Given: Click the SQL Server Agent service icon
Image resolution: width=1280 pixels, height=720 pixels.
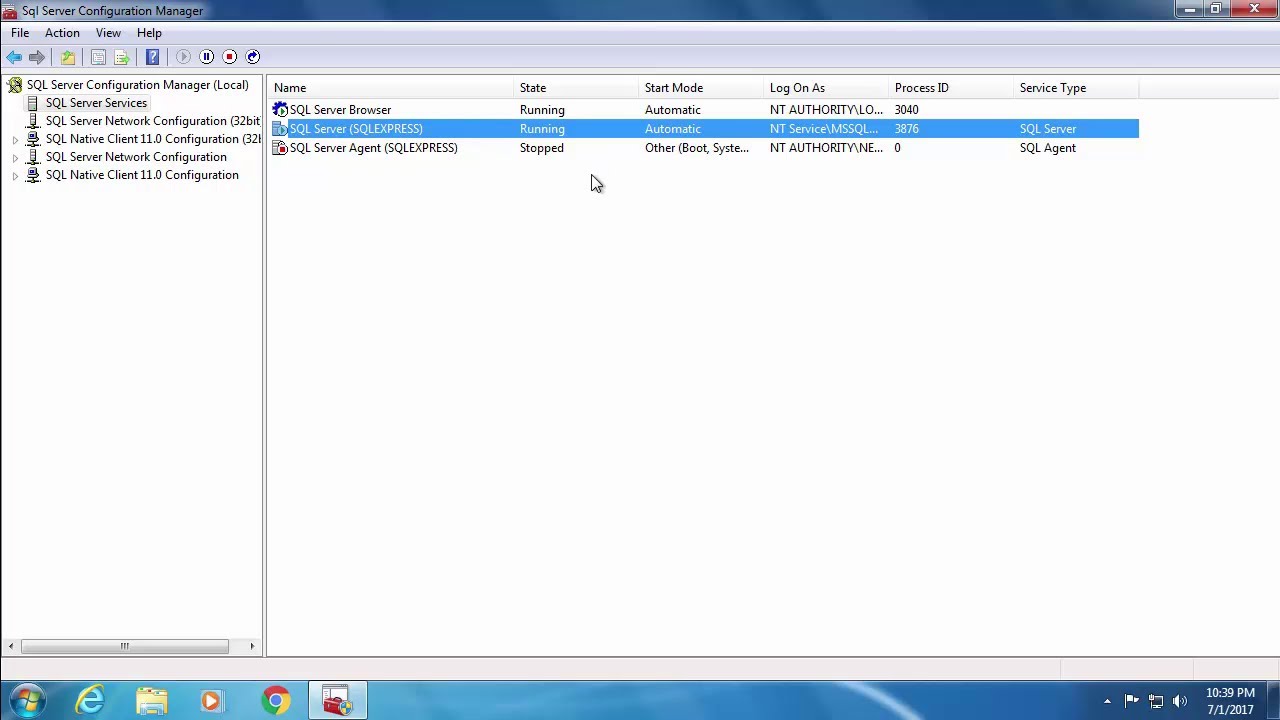Looking at the screenshot, I should tap(280, 148).
